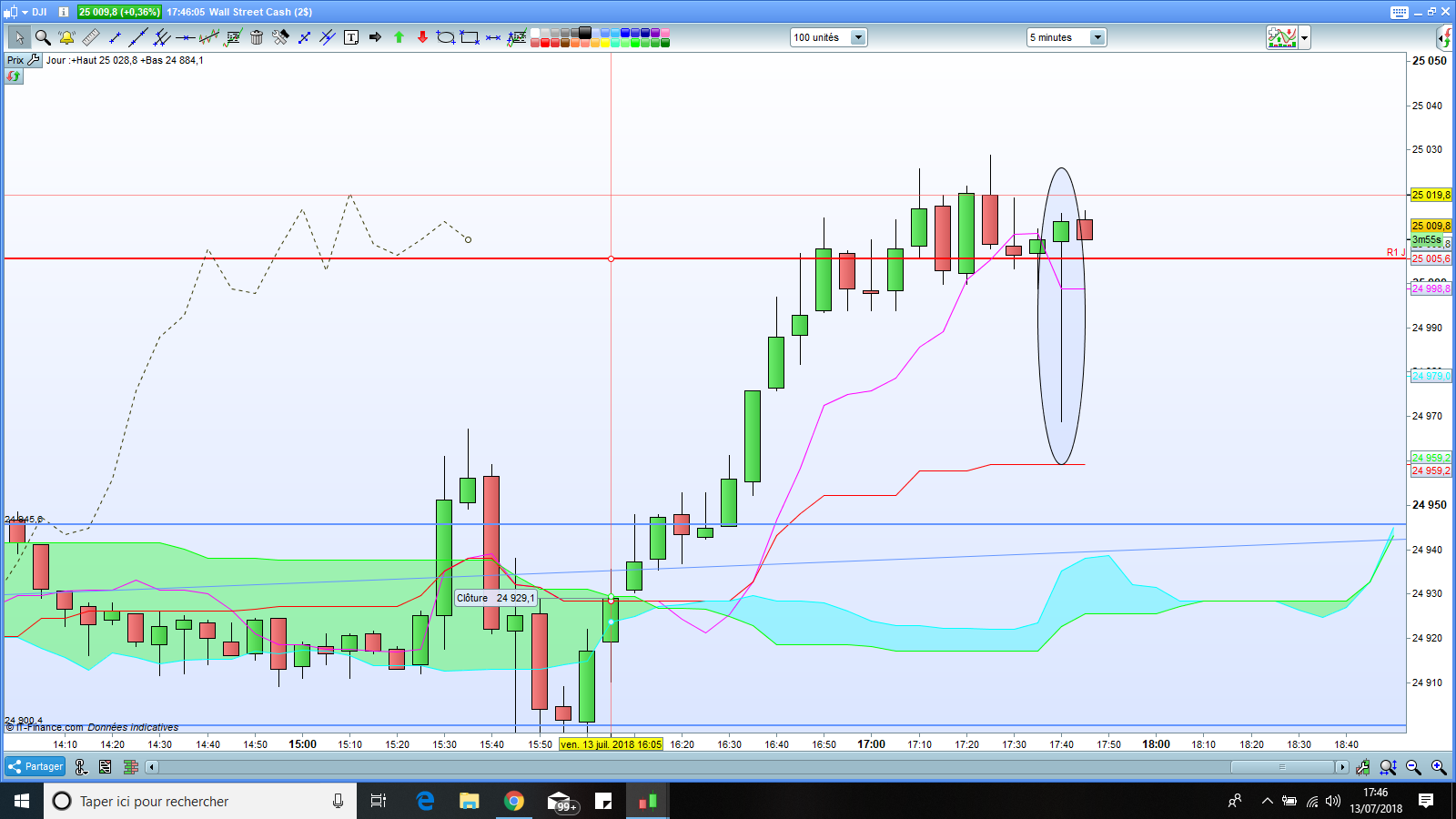Open the candlestick chart-type menu beside DJI
The width and height of the screenshot is (1456, 819).
pos(15,12)
